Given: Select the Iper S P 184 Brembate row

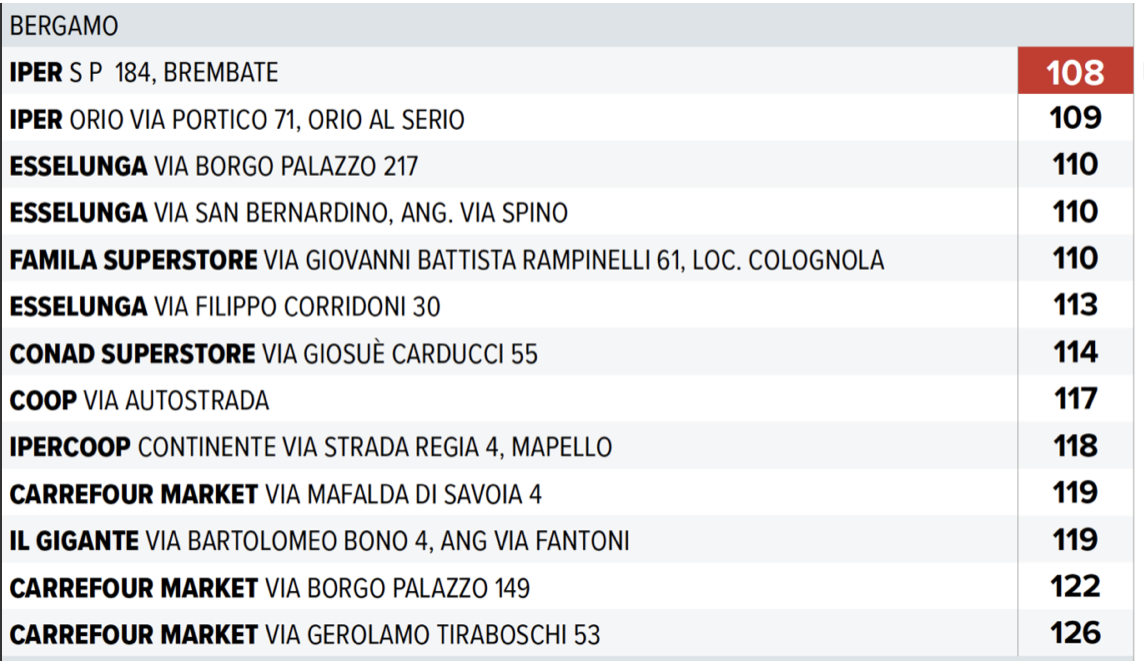Looking at the screenshot, I should (x=144, y=72).
